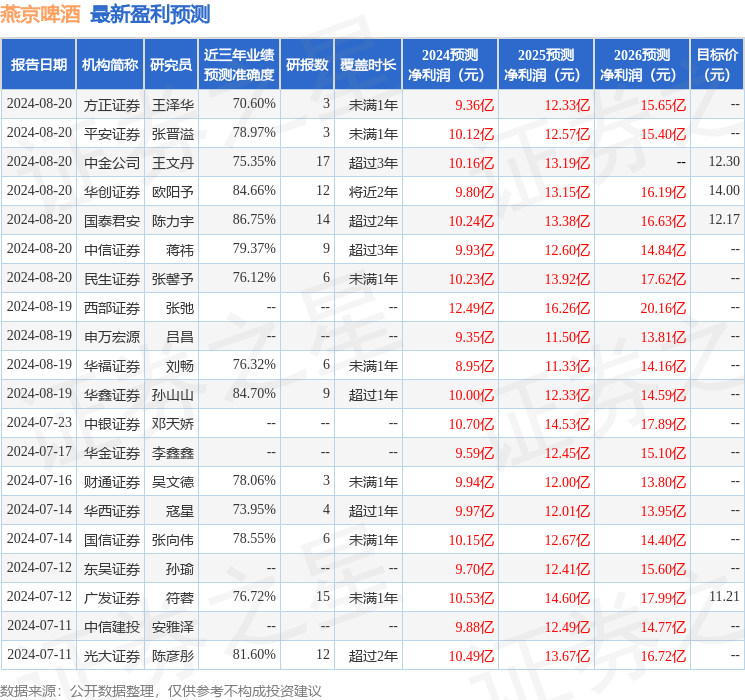Viewport: 745px width, 700px height.
Task: Select 中信建投 institution cell
Action: 112,627
